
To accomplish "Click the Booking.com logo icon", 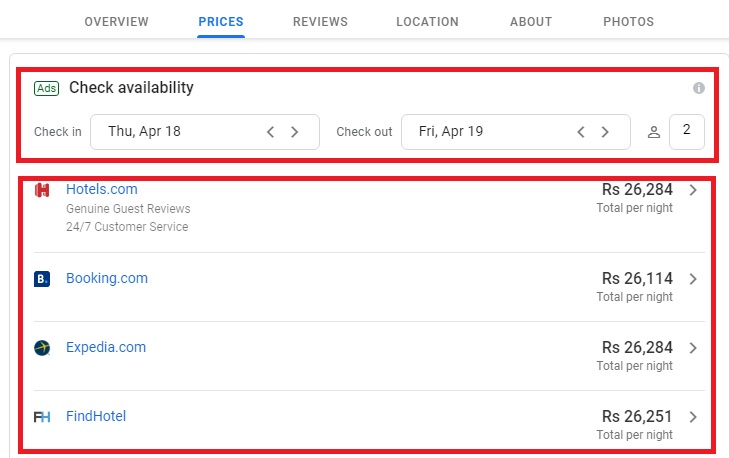I will pos(42,279).
